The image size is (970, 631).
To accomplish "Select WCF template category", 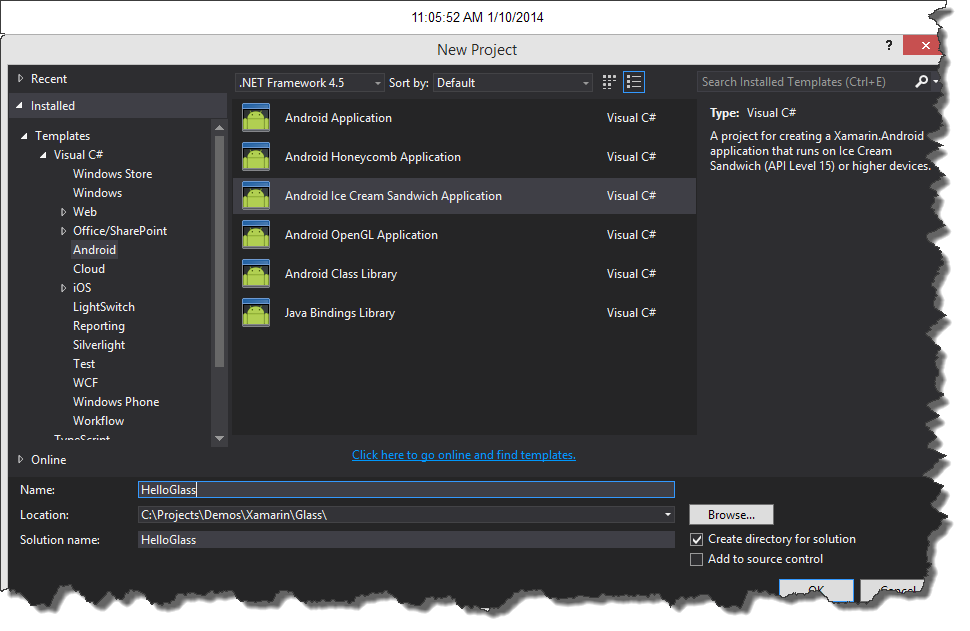I will [85, 383].
